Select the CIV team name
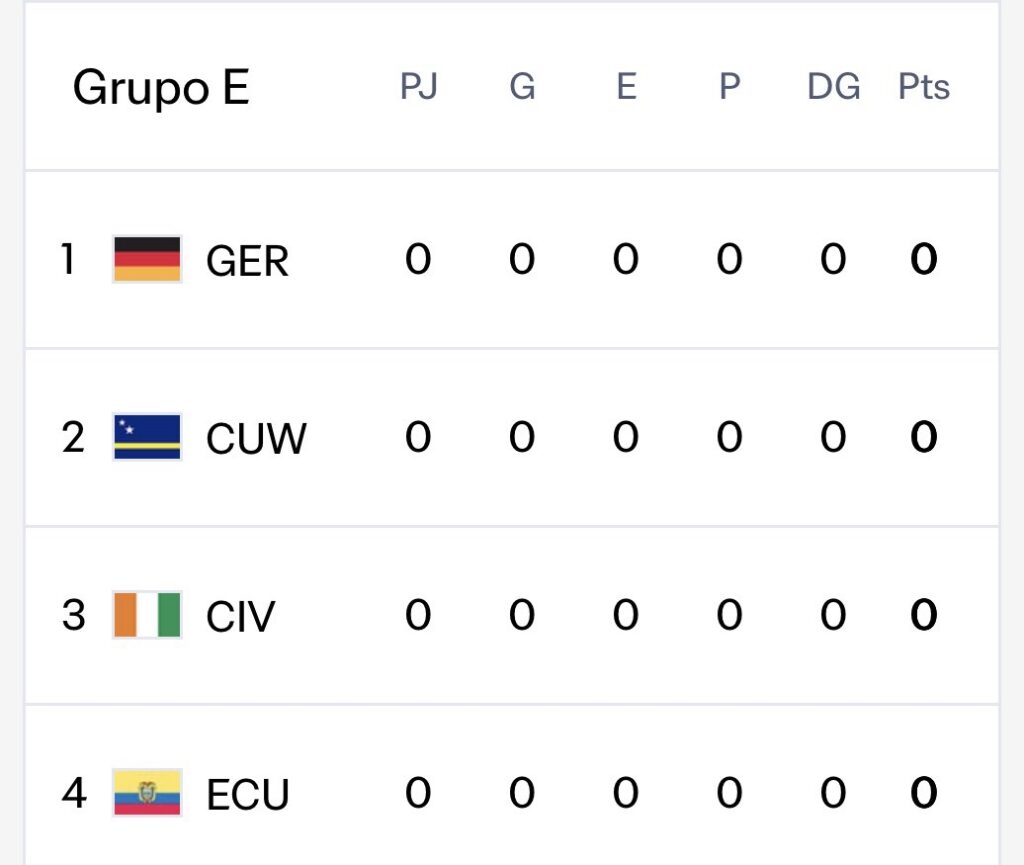The image size is (1024, 865). [240, 617]
